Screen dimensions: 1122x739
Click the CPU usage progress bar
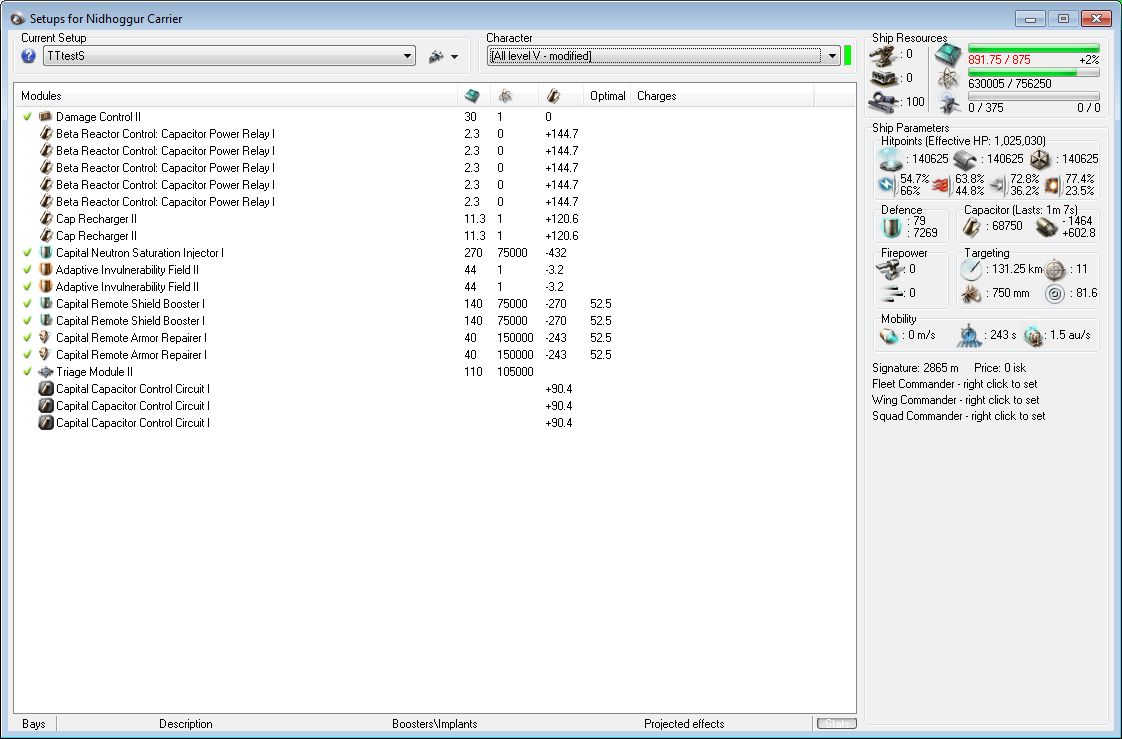(x=1033, y=49)
